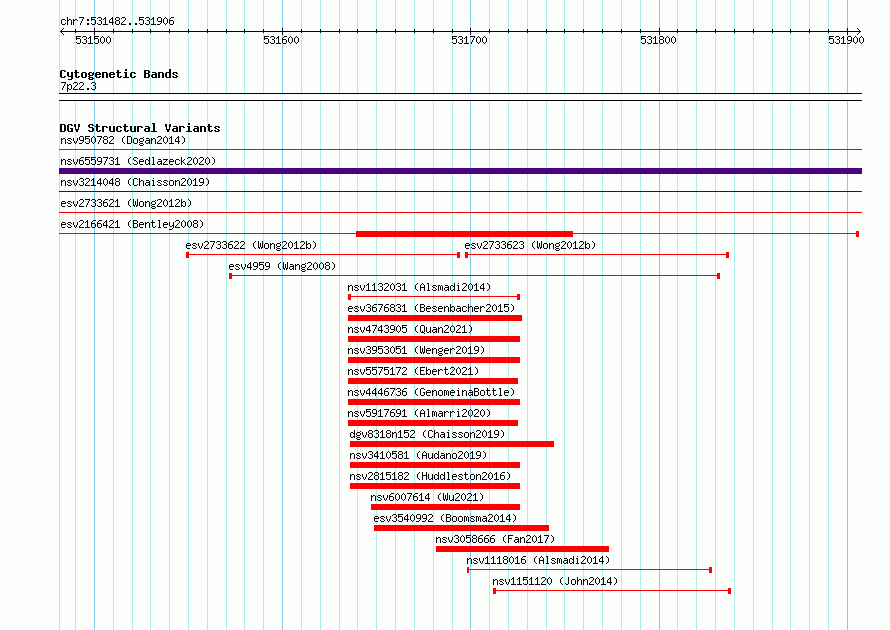Click esv3676831 (Besenbacher2015) variant label

pos(431,308)
